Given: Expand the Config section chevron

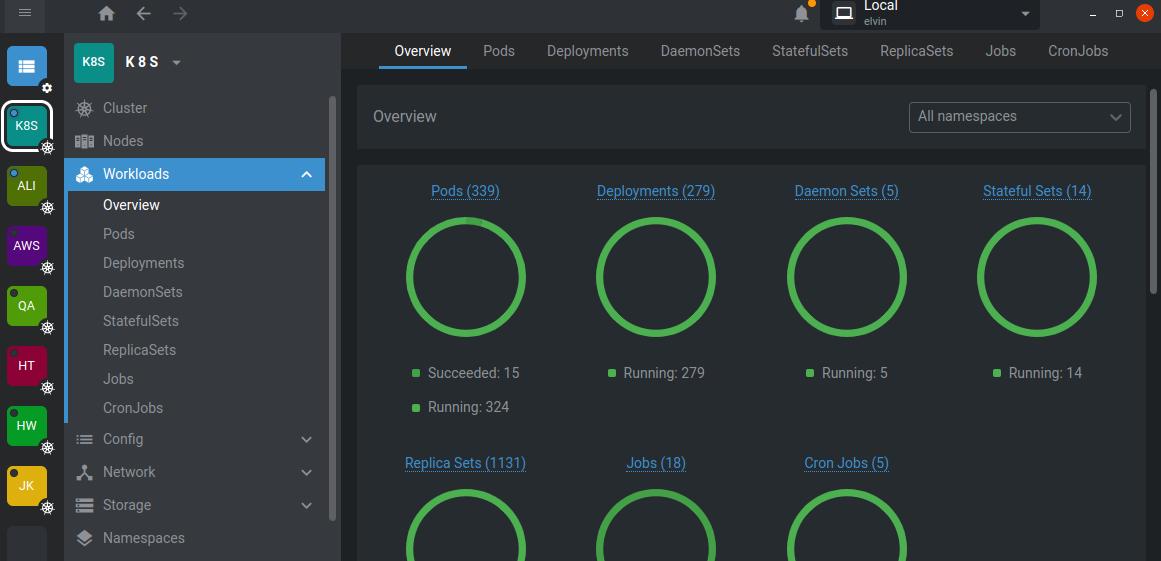Looking at the screenshot, I should tap(307, 440).
